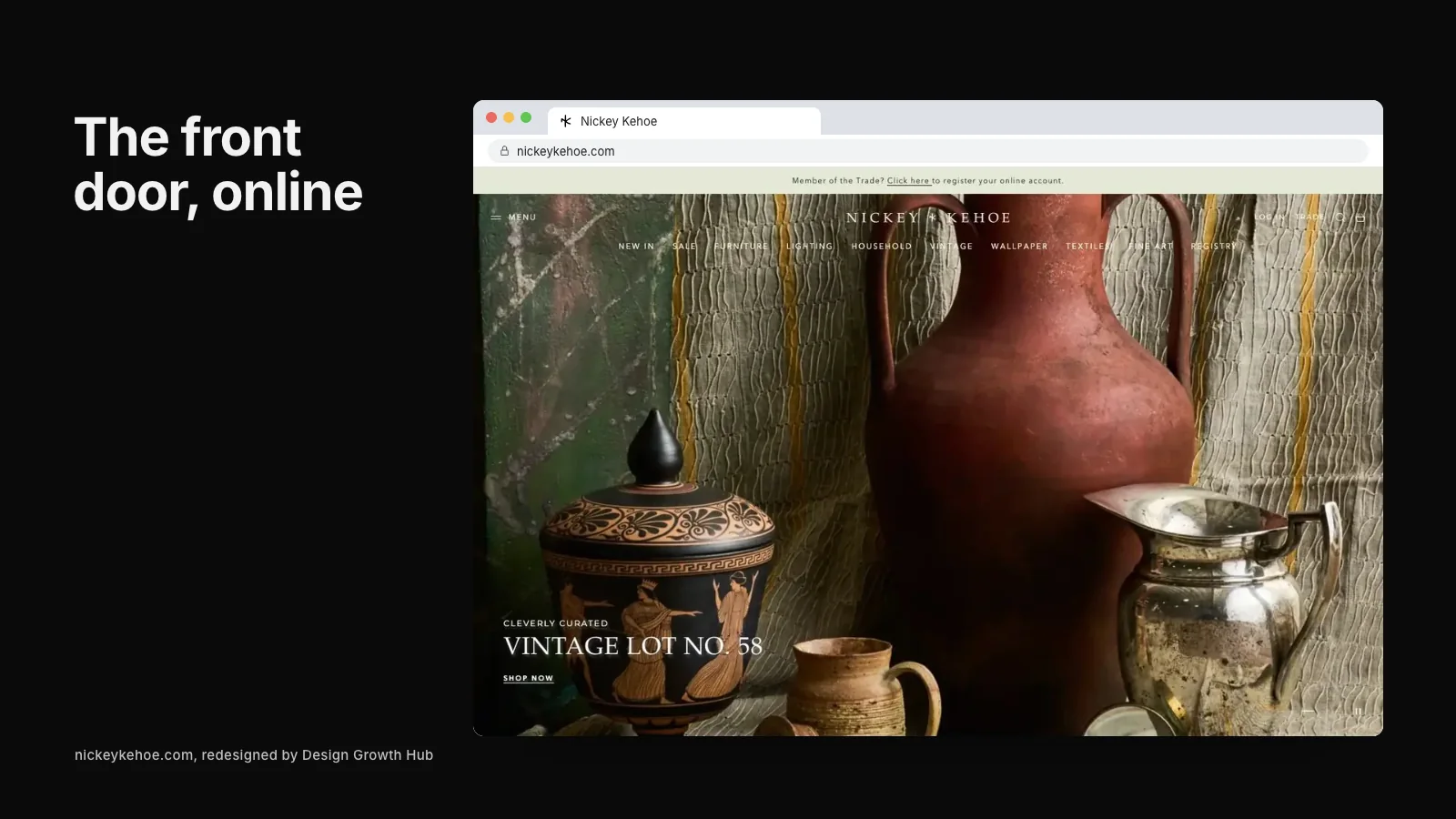Click the yellow minimize window button
This screenshot has width=1456, height=819.
pyautogui.click(x=509, y=117)
